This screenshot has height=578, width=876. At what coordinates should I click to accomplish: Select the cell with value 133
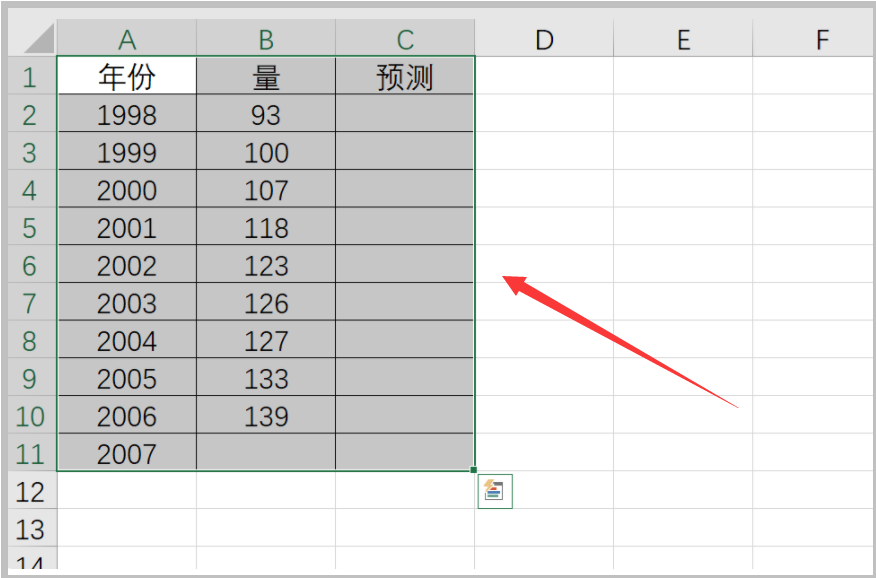[266, 378]
